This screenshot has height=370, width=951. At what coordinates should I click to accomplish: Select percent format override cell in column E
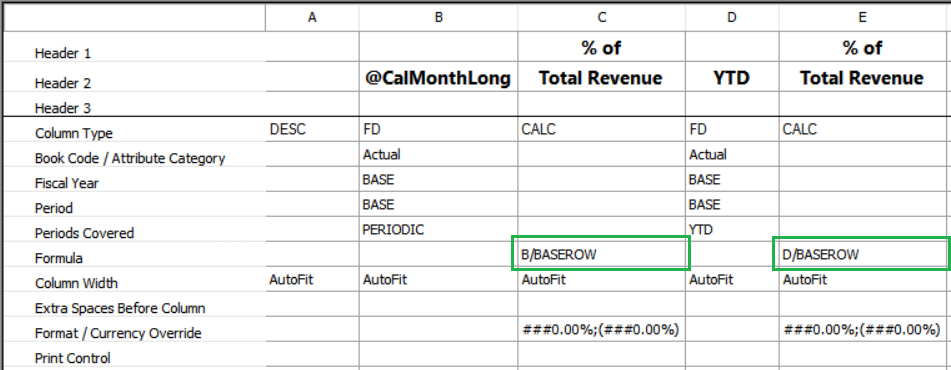862,329
